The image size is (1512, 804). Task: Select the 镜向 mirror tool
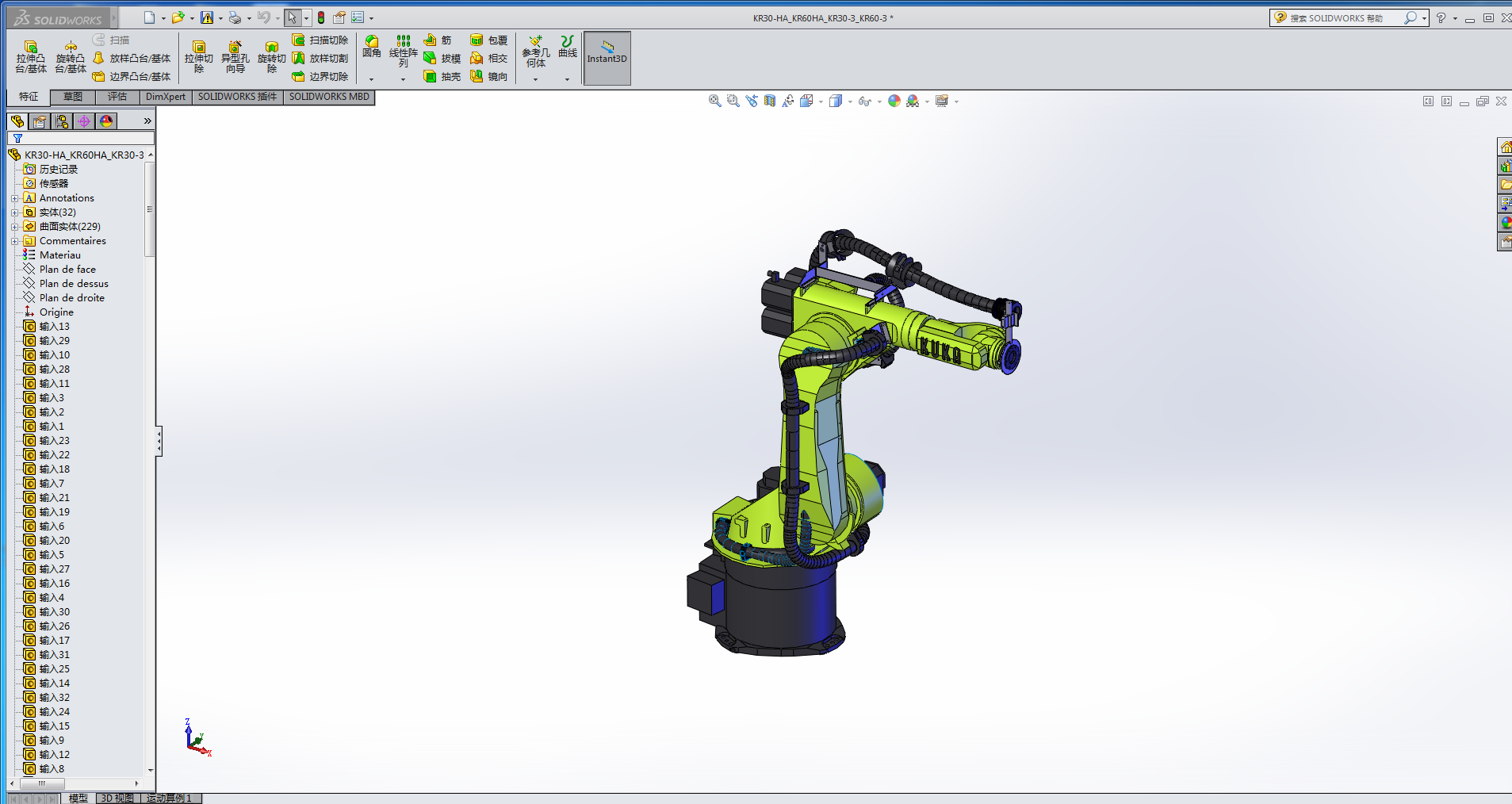[x=477, y=77]
